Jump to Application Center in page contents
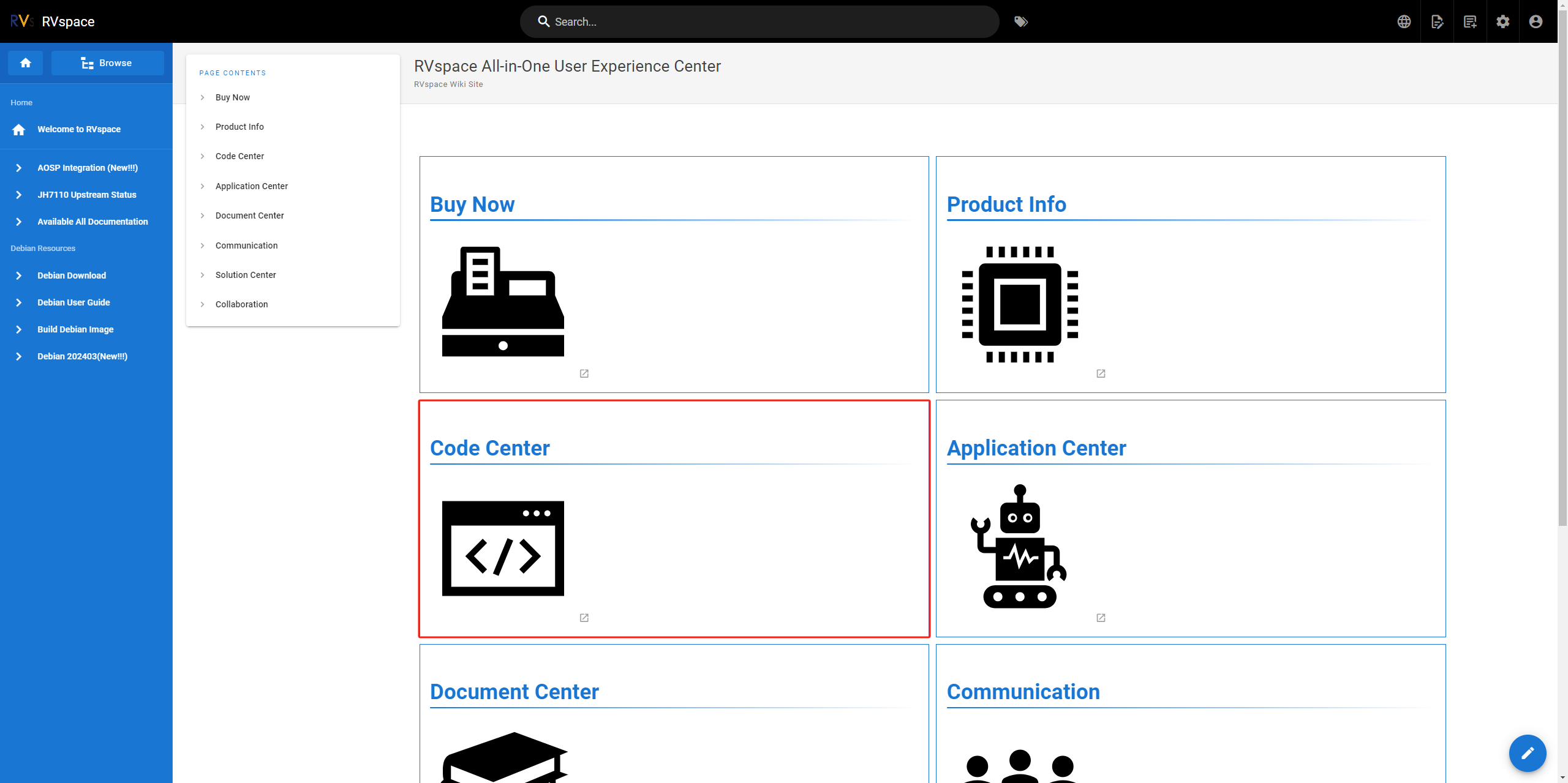1568x783 pixels. 252,186
